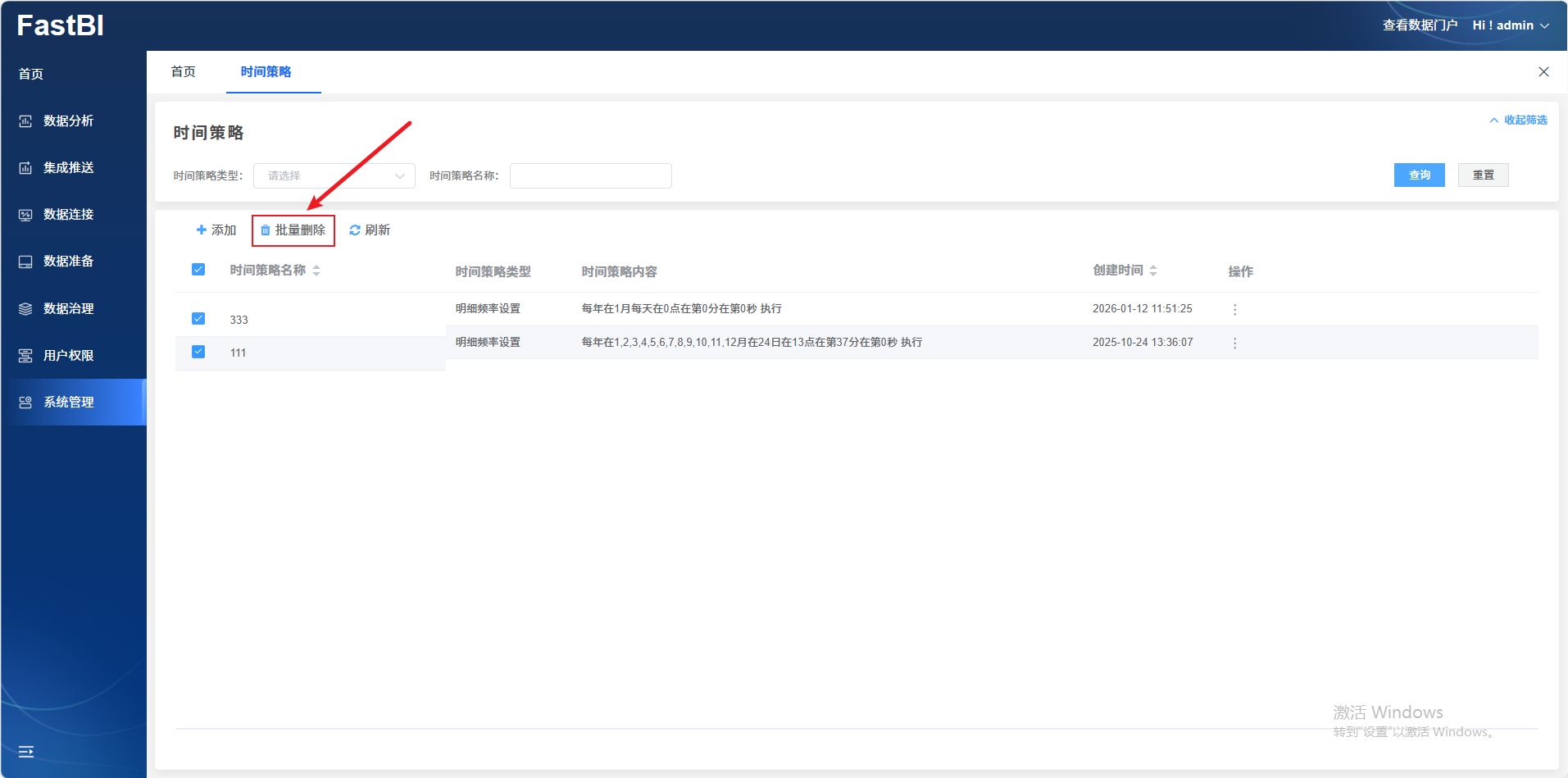Screen dimensions: 1568x778
Task: Expand the admin user menu
Action: point(1510,25)
